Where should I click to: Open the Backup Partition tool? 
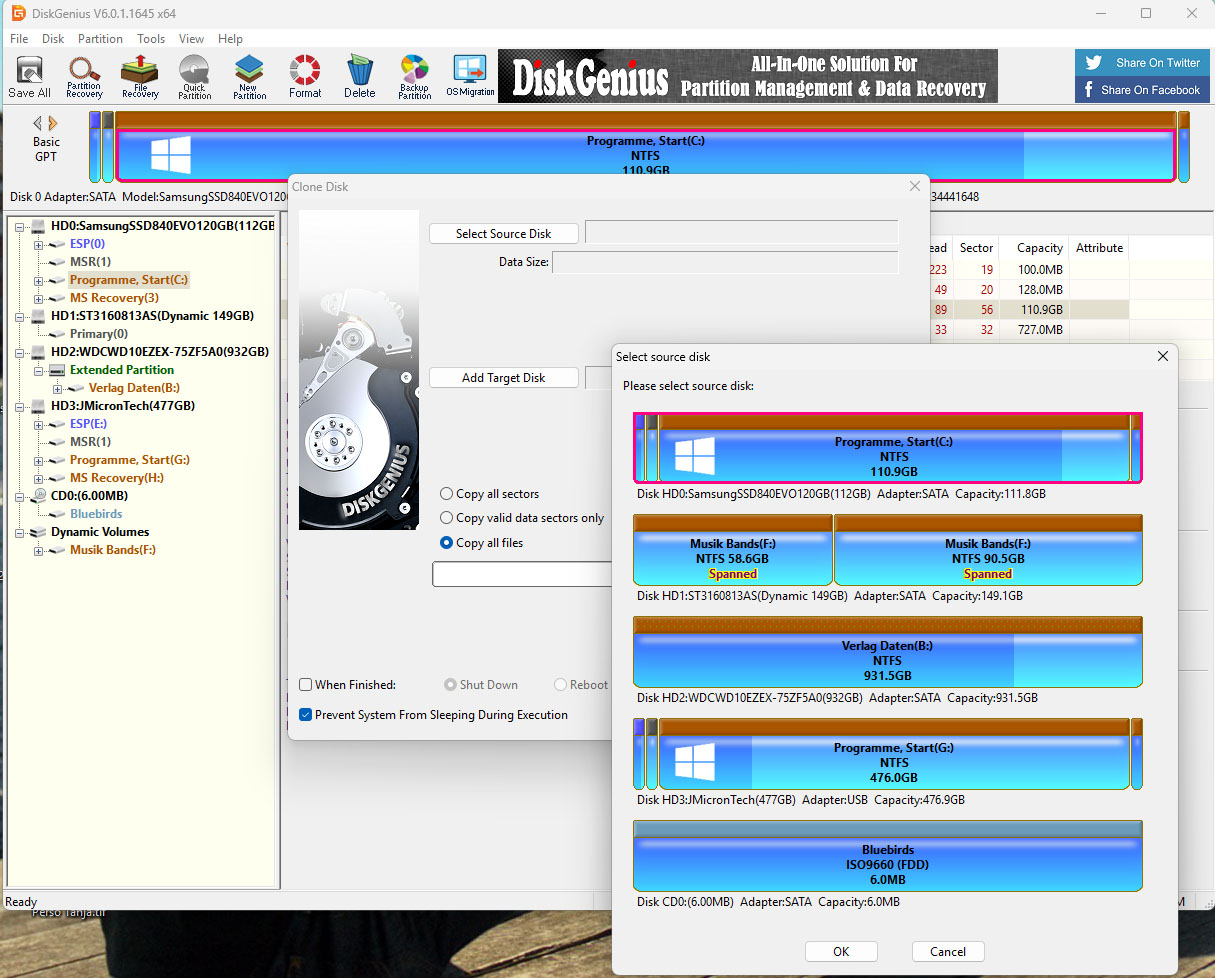point(414,77)
